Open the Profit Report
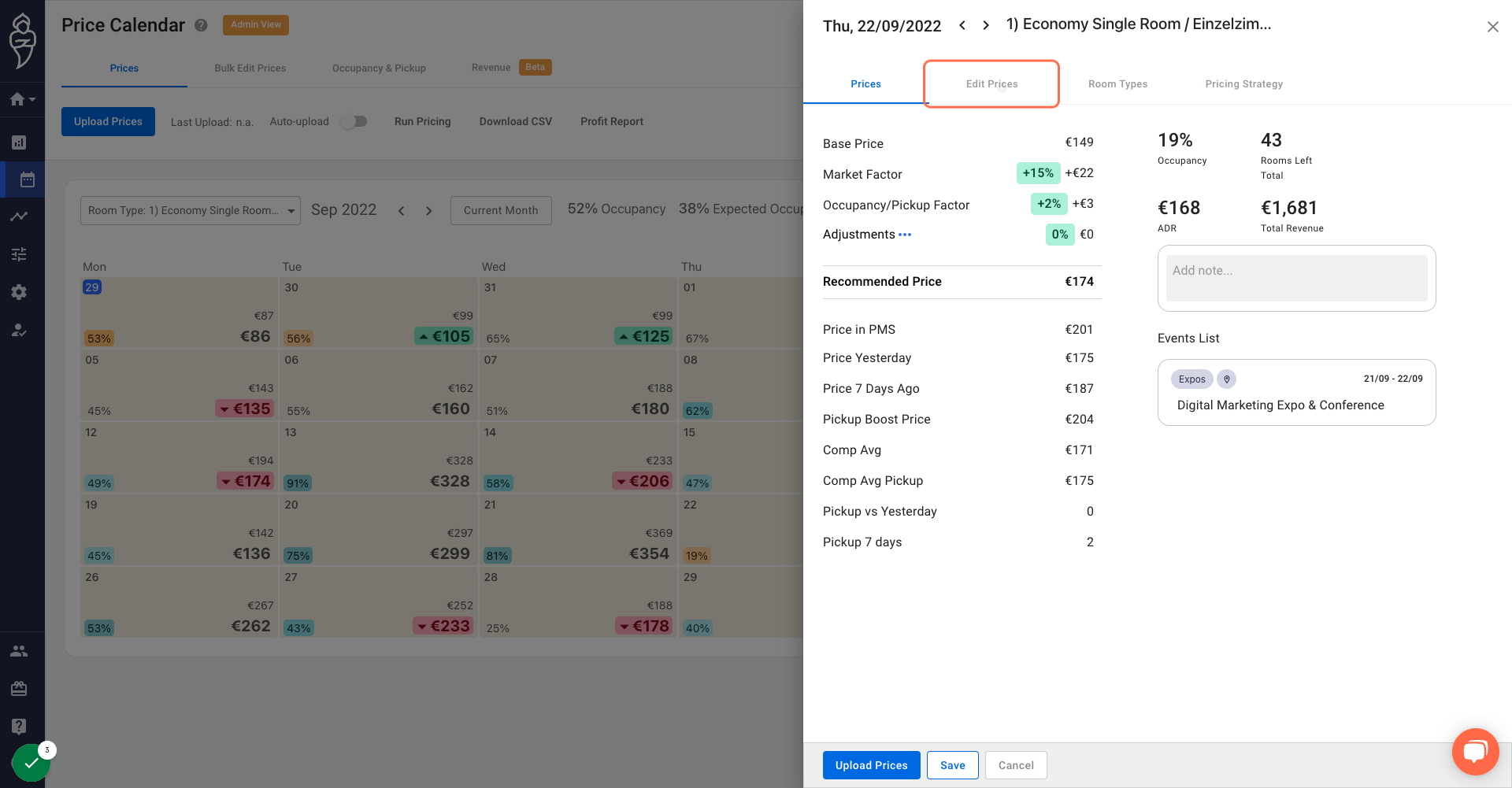The image size is (1512, 788). [x=612, y=121]
